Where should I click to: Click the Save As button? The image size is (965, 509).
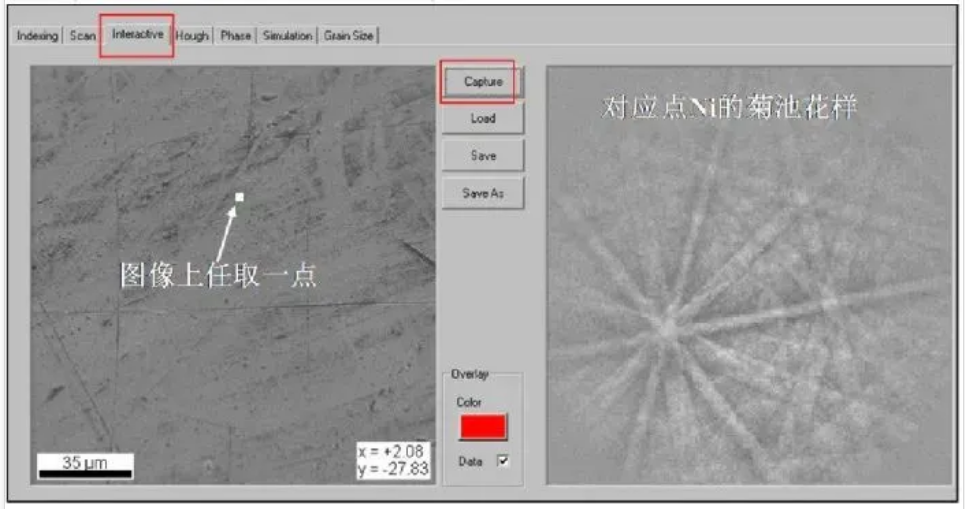coord(483,193)
